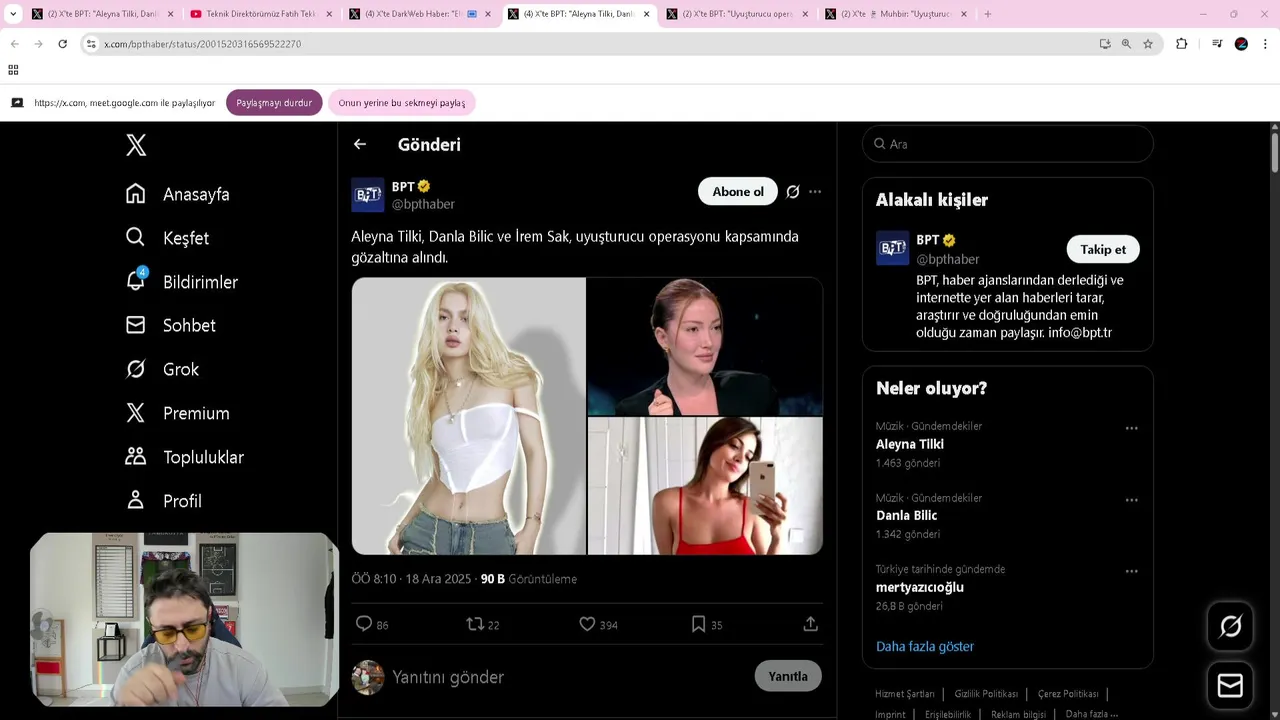
Task: Open the Extensions puzzle icon
Action: tap(1181, 44)
